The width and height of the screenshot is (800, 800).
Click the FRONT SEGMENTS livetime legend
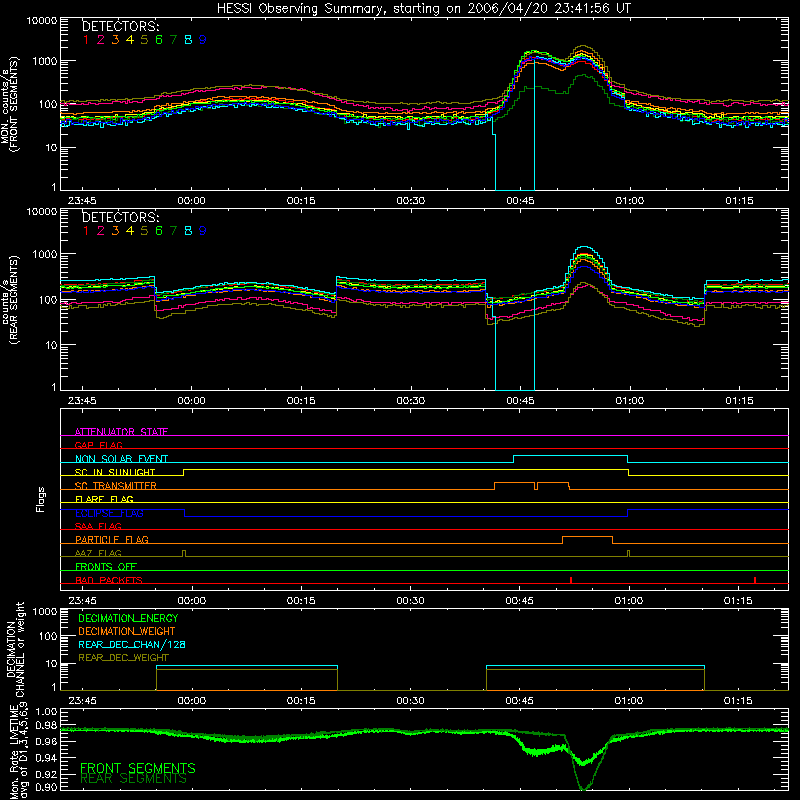(138, 768)
